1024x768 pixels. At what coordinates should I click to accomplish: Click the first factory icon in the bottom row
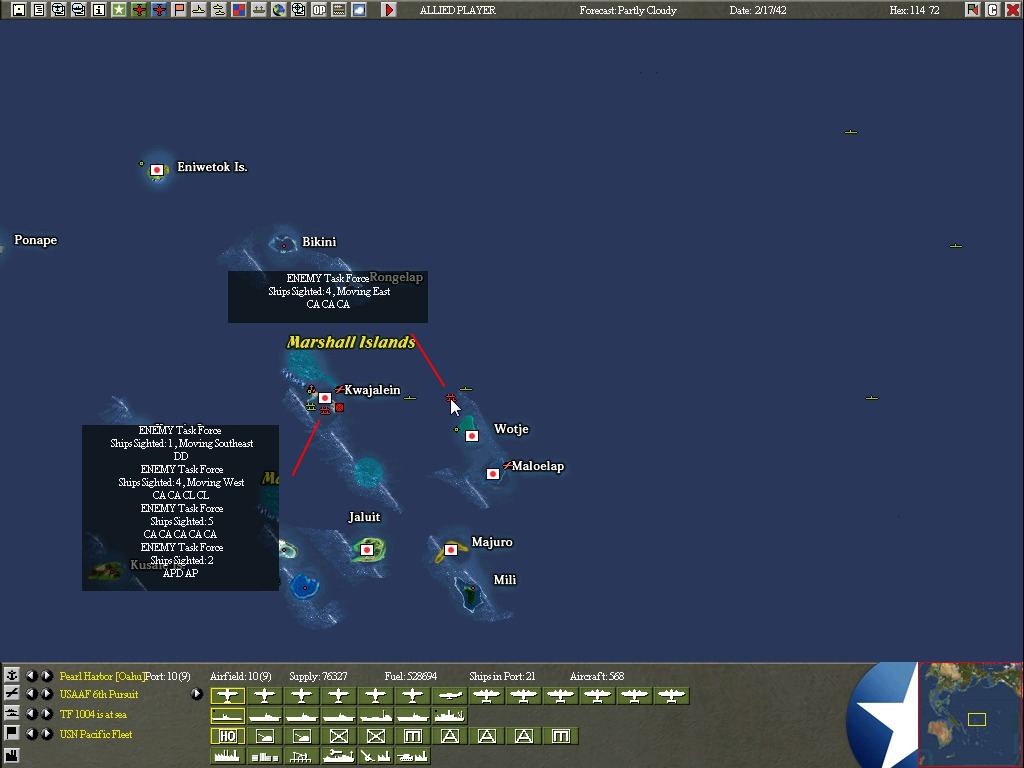point(227,756)
